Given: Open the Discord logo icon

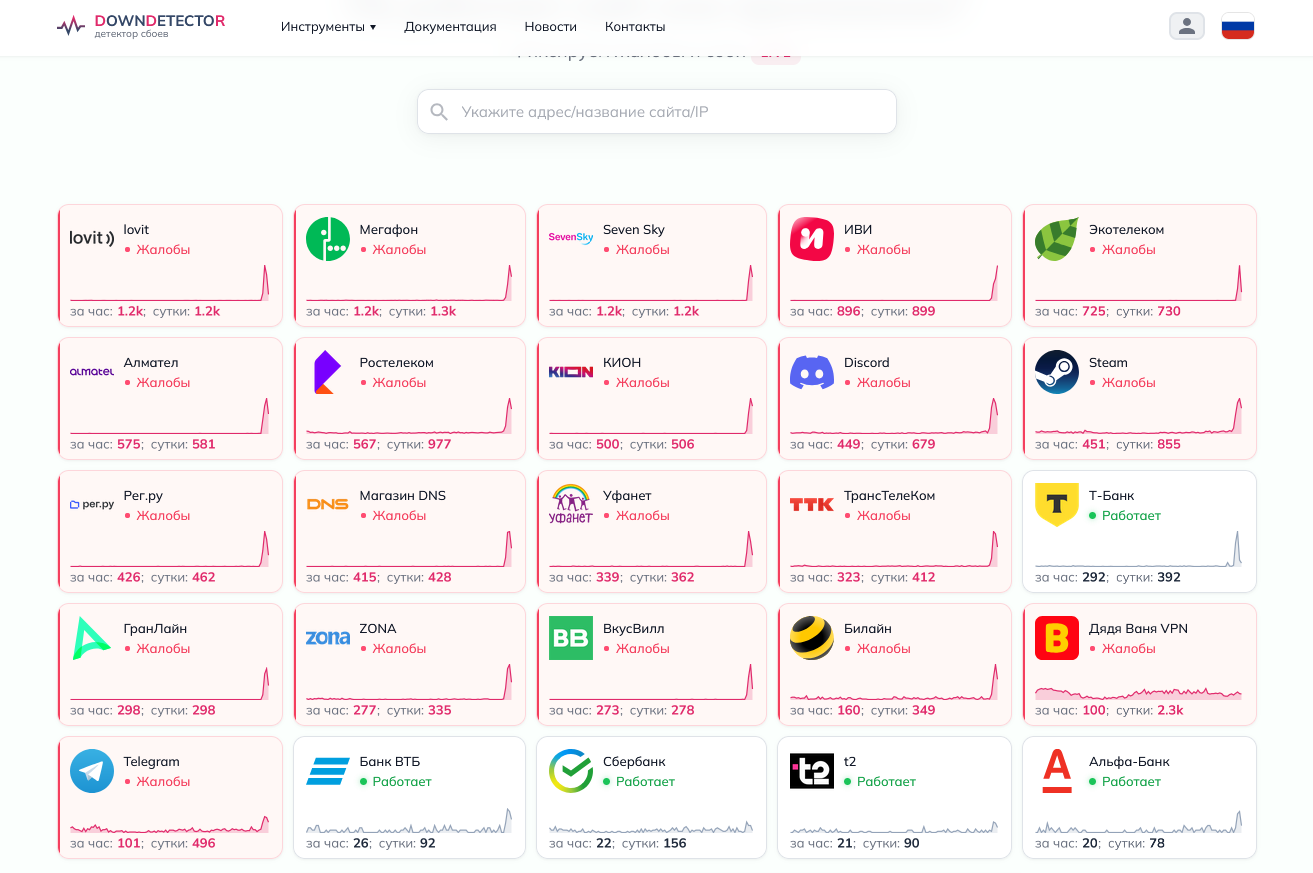Looking at the screenshot, I should [812, 372].
